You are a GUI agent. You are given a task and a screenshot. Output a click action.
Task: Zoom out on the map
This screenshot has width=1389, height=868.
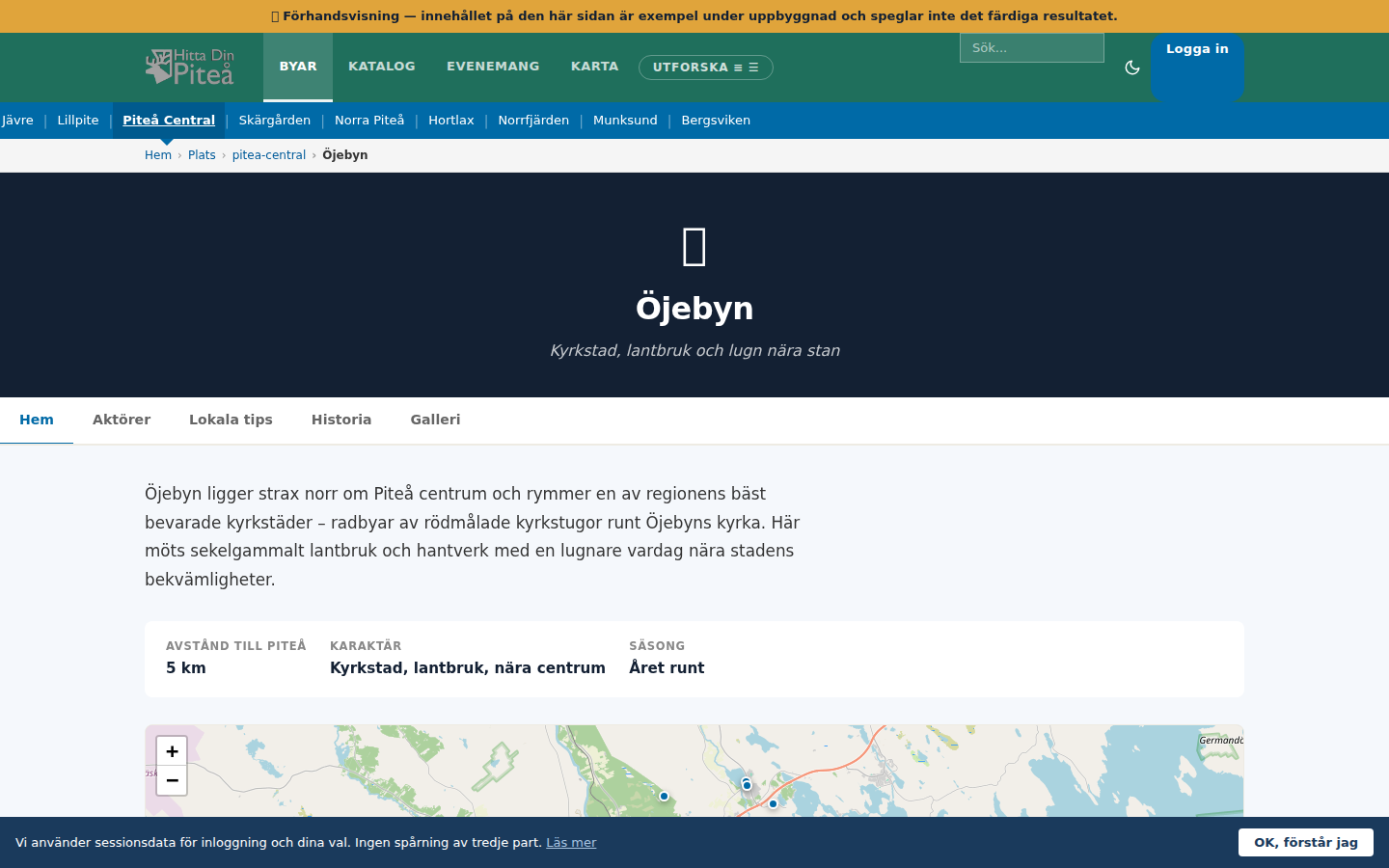[x=172, y=780]
